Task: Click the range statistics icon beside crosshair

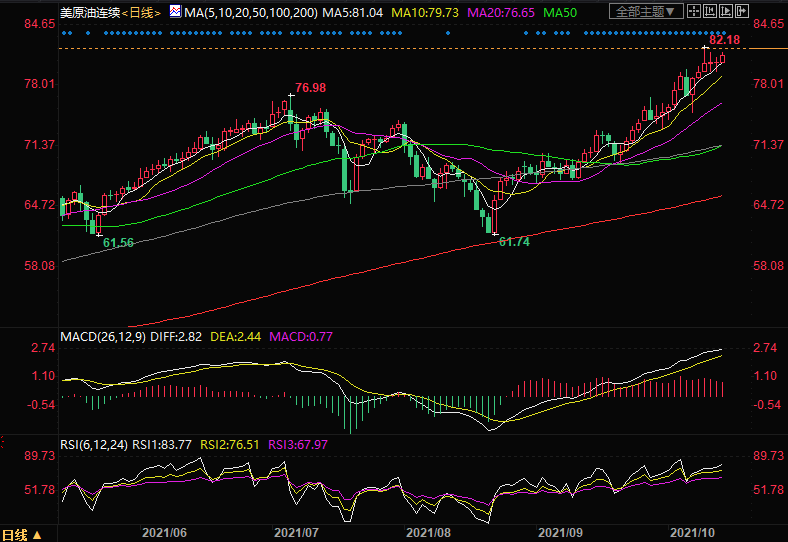Action: (x=709, y=12)
